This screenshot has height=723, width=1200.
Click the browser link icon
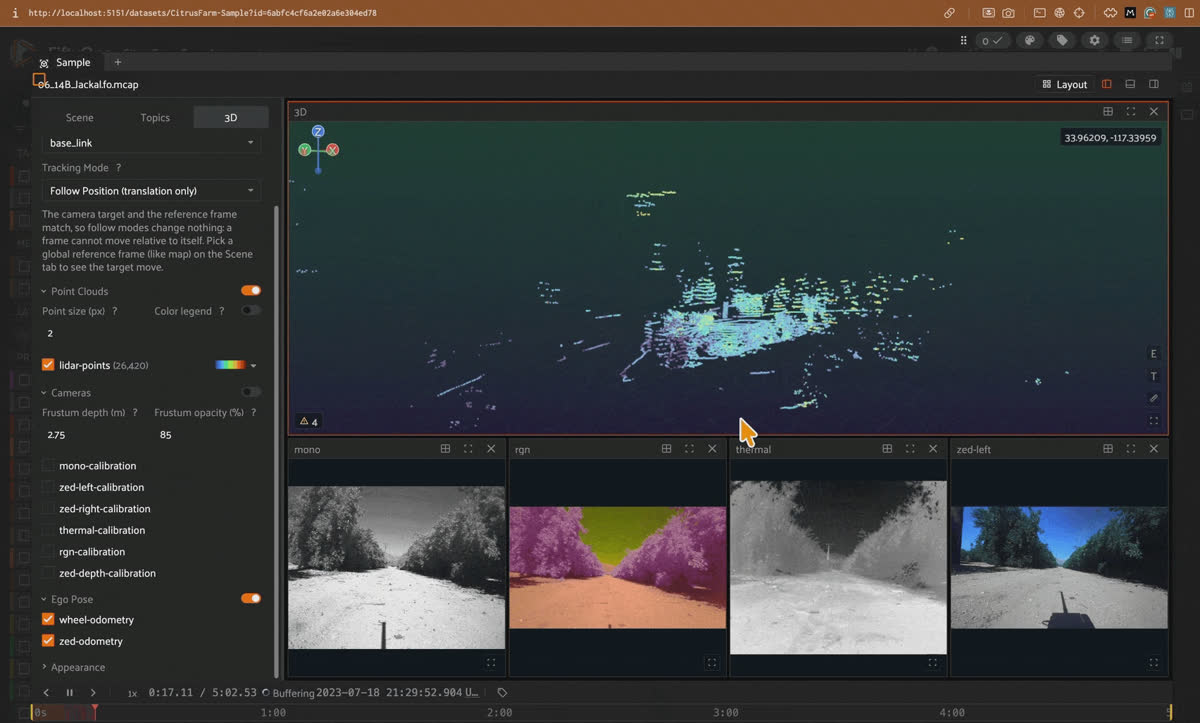[x=949, y=13]
